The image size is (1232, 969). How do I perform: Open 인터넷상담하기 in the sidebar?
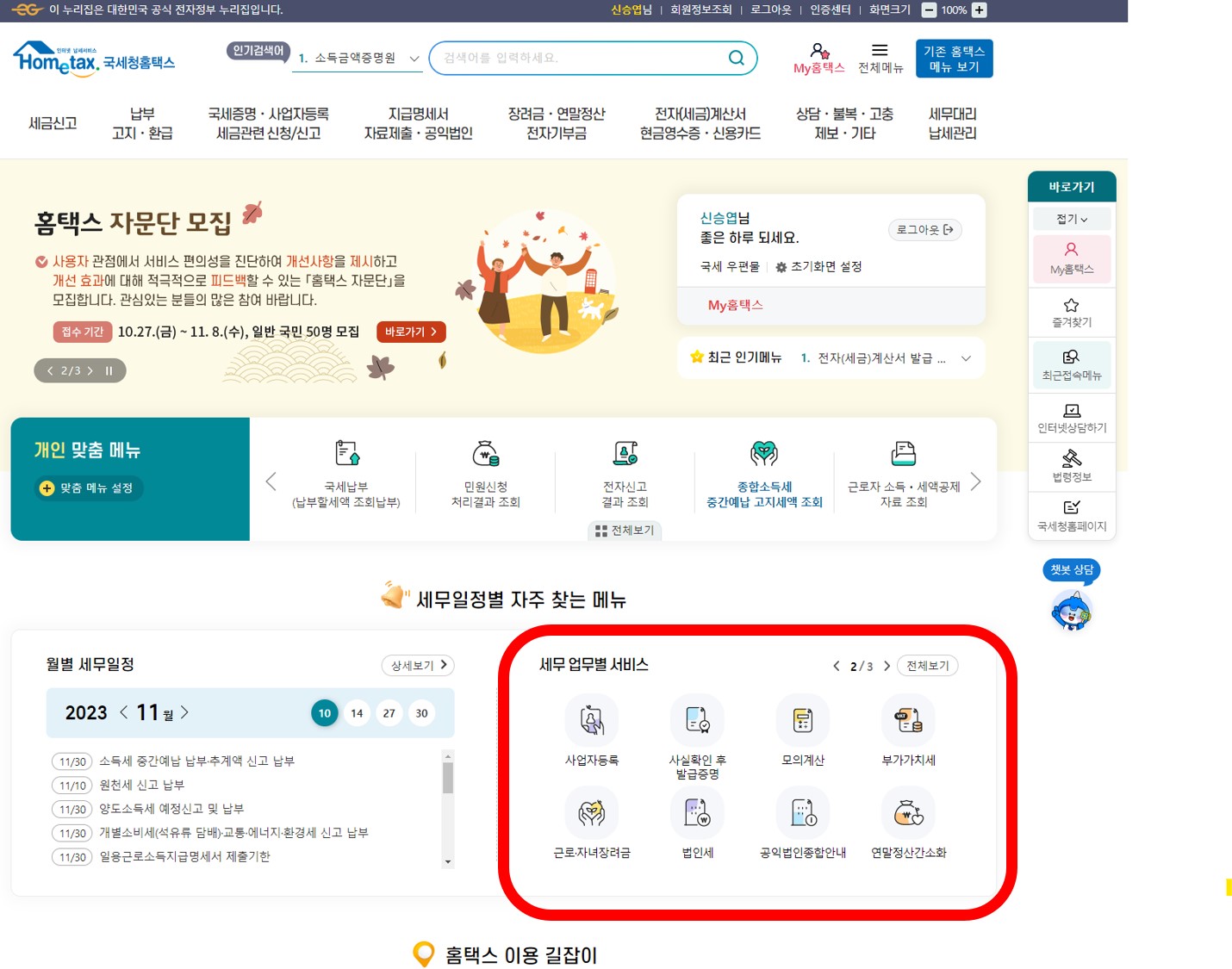click(x=1072, y=419)
